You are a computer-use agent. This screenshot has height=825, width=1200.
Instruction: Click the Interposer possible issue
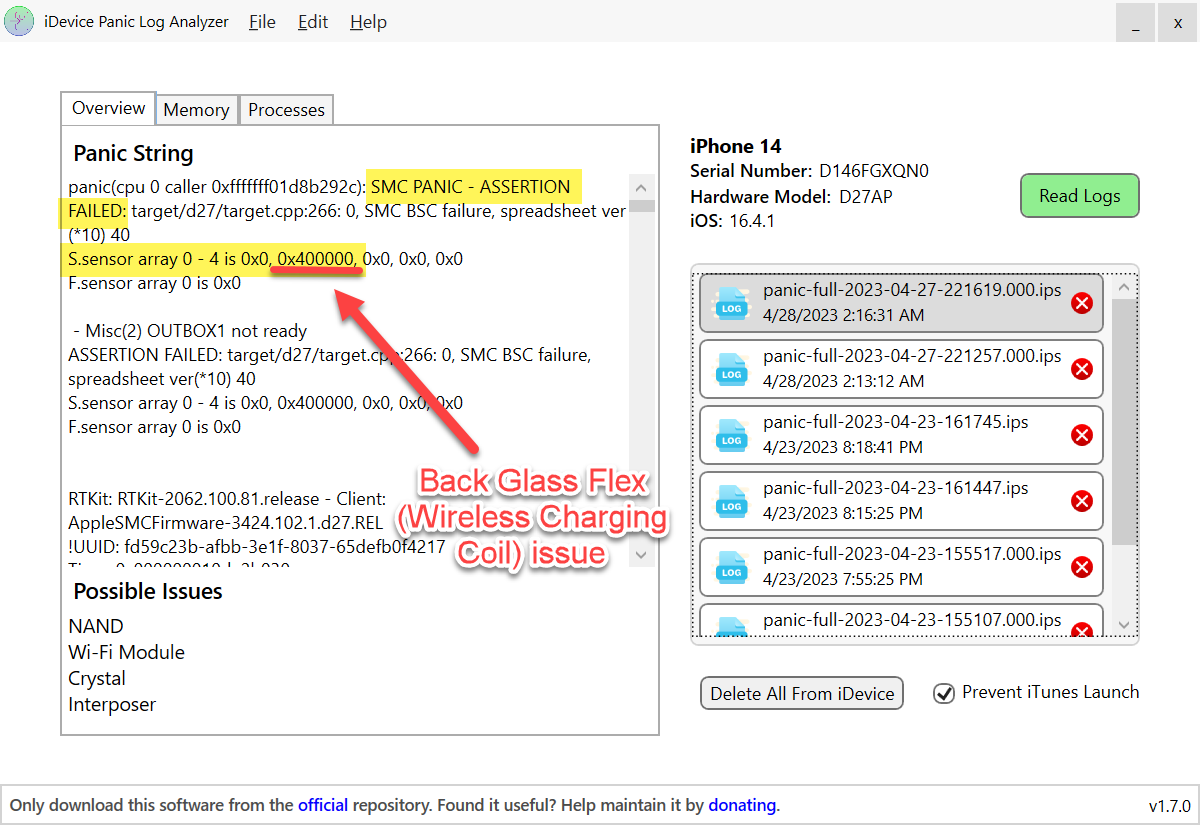point(112,705)
